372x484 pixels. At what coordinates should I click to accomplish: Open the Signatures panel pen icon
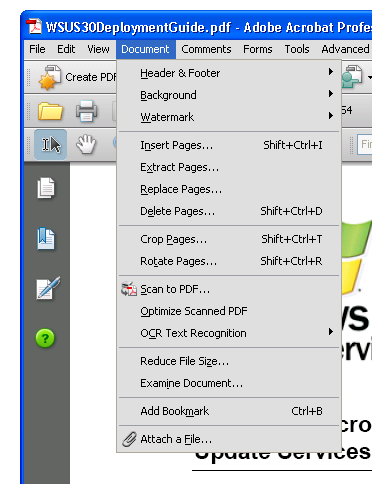[x=48, y=288]
